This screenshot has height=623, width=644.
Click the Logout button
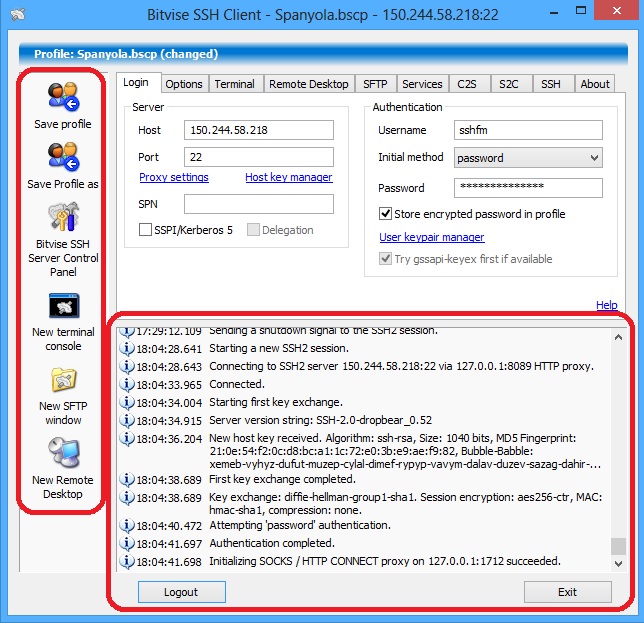pyautogui.click(x=182, y=592)
